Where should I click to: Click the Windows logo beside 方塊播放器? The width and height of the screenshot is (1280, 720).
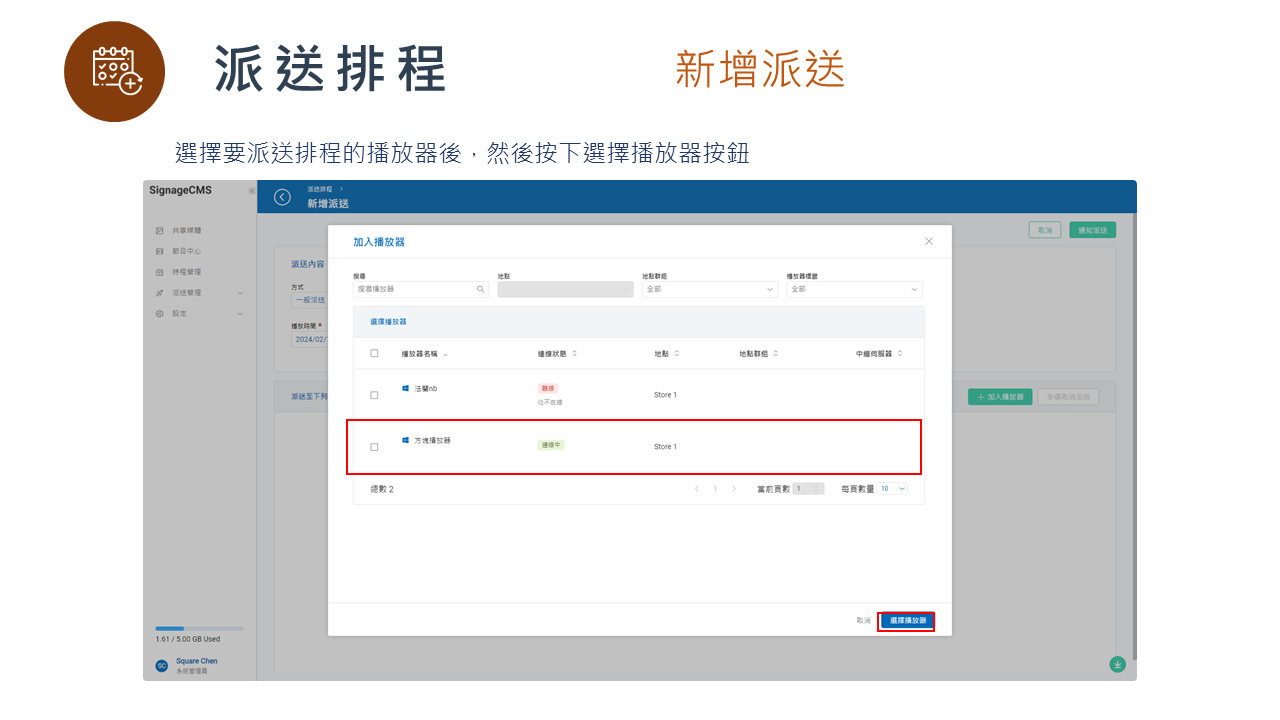[x=404, y=439]
